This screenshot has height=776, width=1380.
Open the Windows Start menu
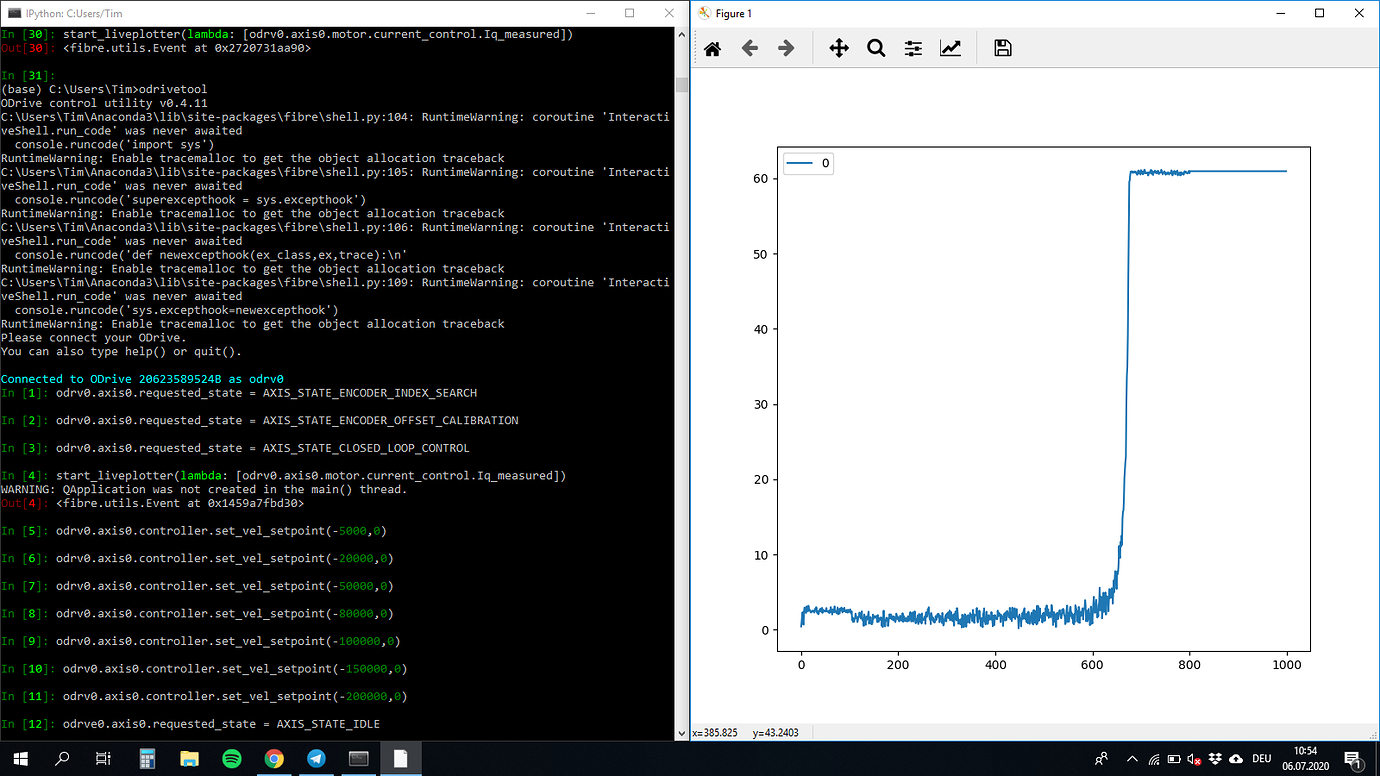pos(20,759)
